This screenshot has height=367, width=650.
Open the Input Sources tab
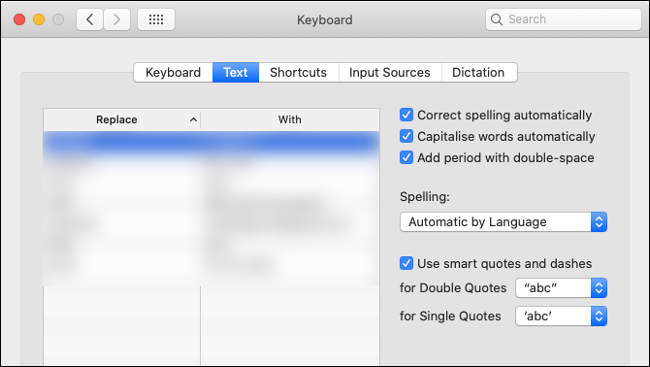pos(390,73)
